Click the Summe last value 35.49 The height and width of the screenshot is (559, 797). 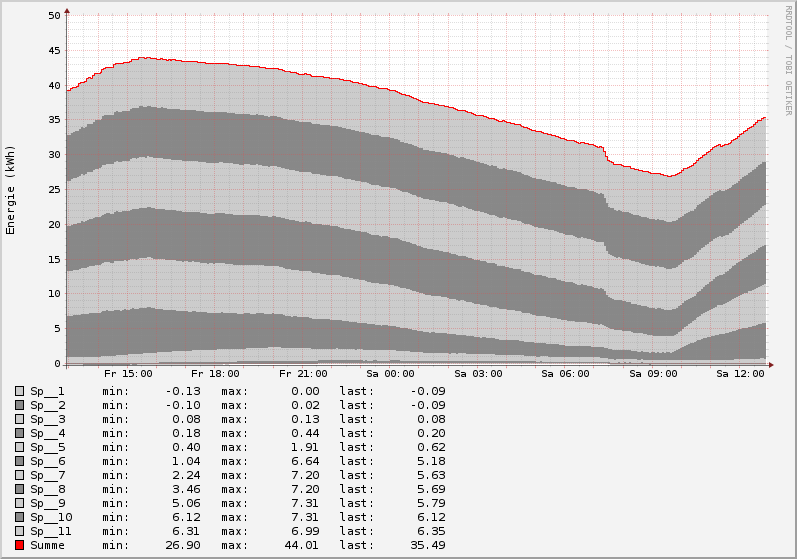click(427, 545)
